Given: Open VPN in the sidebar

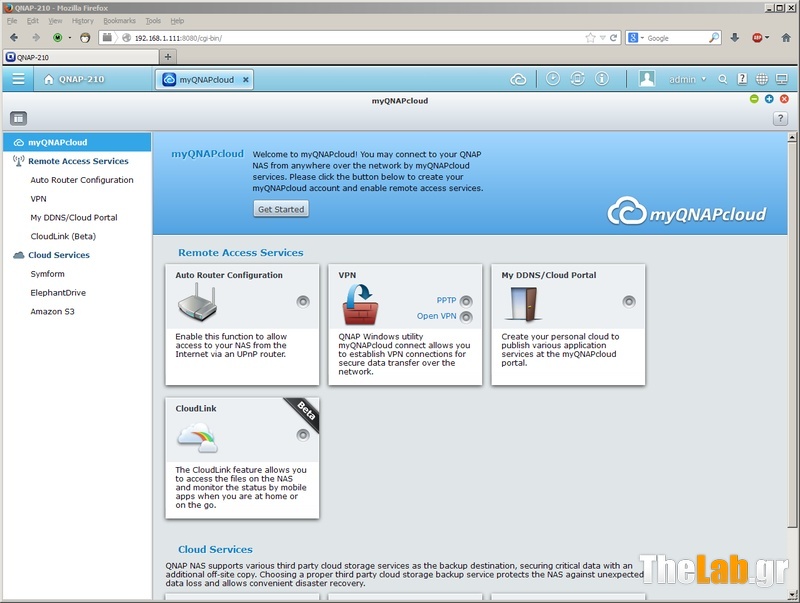Looking at the screenshot, I should click(38, 199).
